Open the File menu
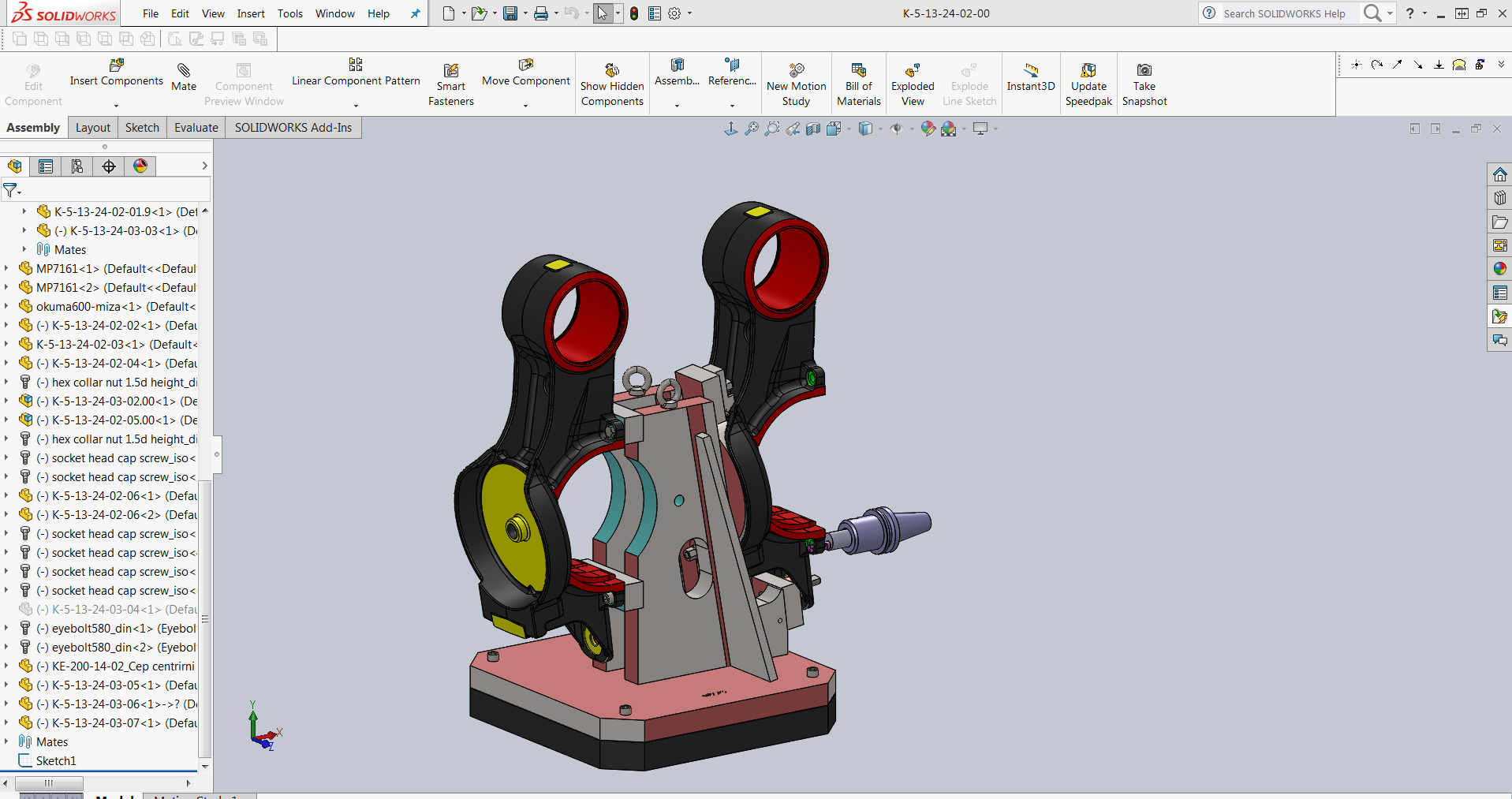 coord(151,13)
